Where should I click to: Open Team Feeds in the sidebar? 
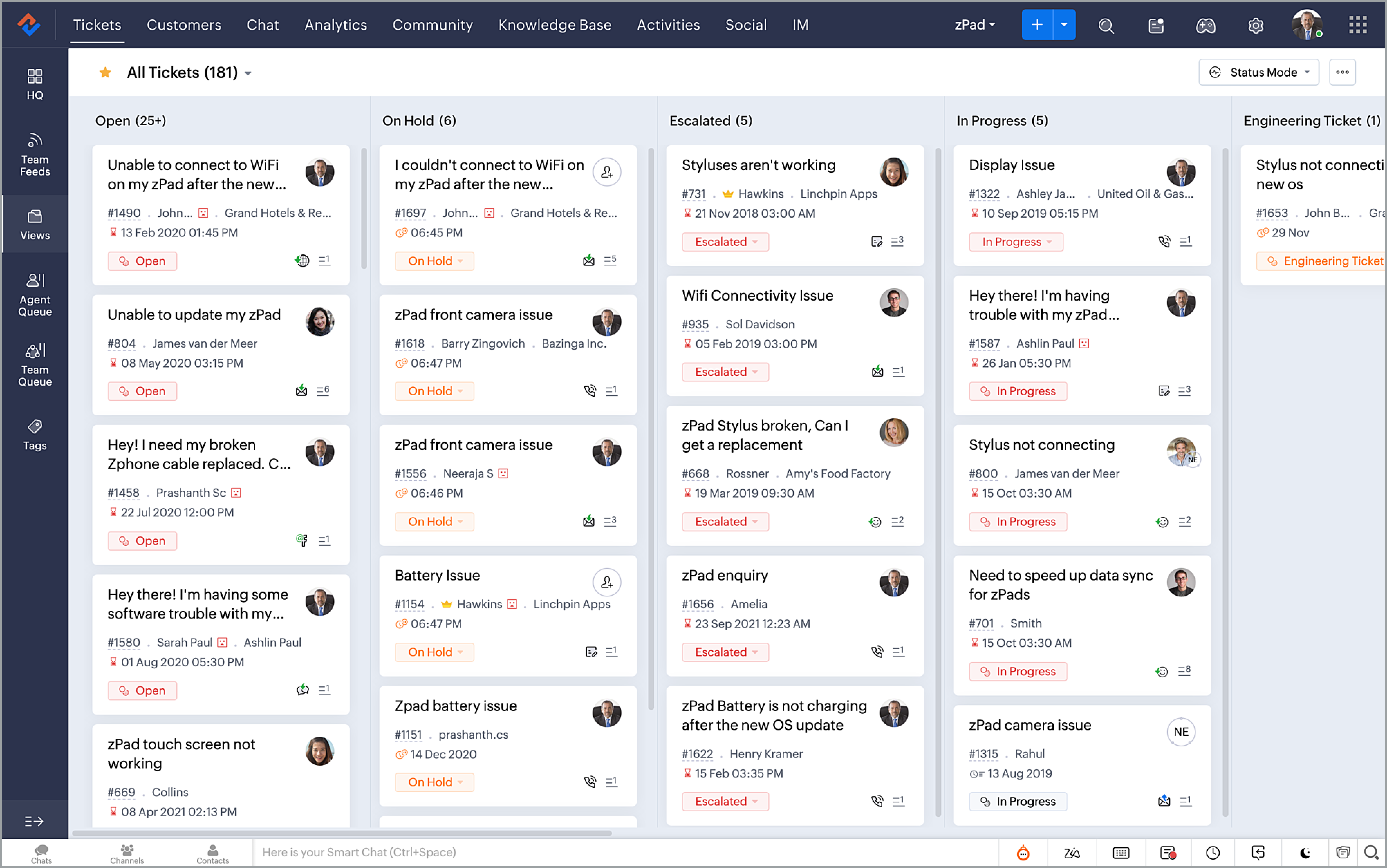coord(35,154)
